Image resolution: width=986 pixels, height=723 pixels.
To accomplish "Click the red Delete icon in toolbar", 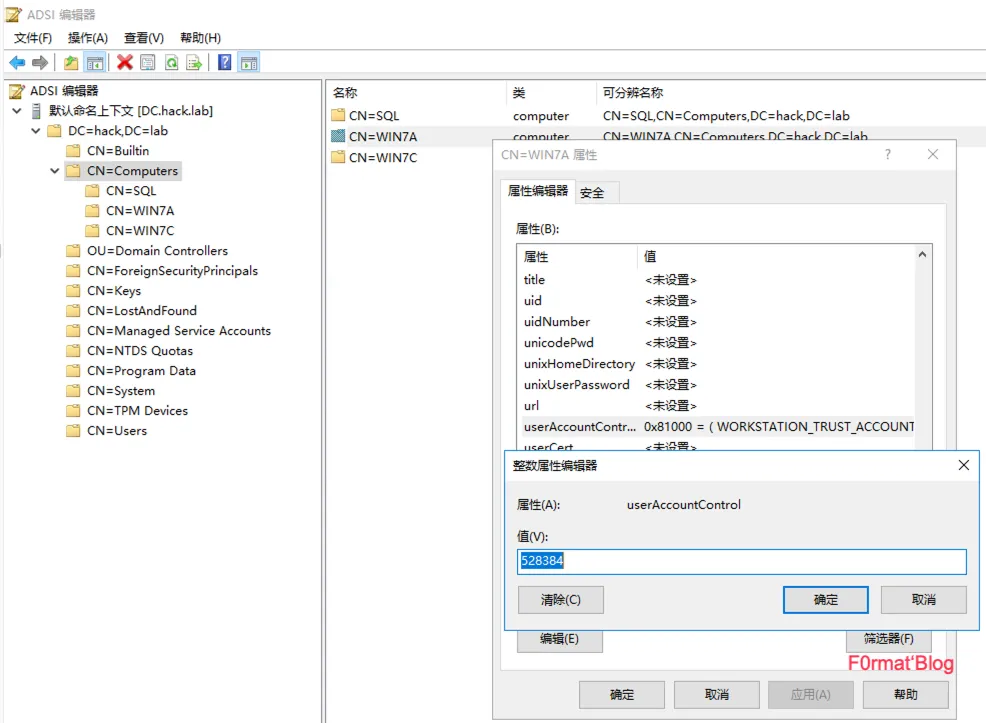I will (x=125, y=63).
